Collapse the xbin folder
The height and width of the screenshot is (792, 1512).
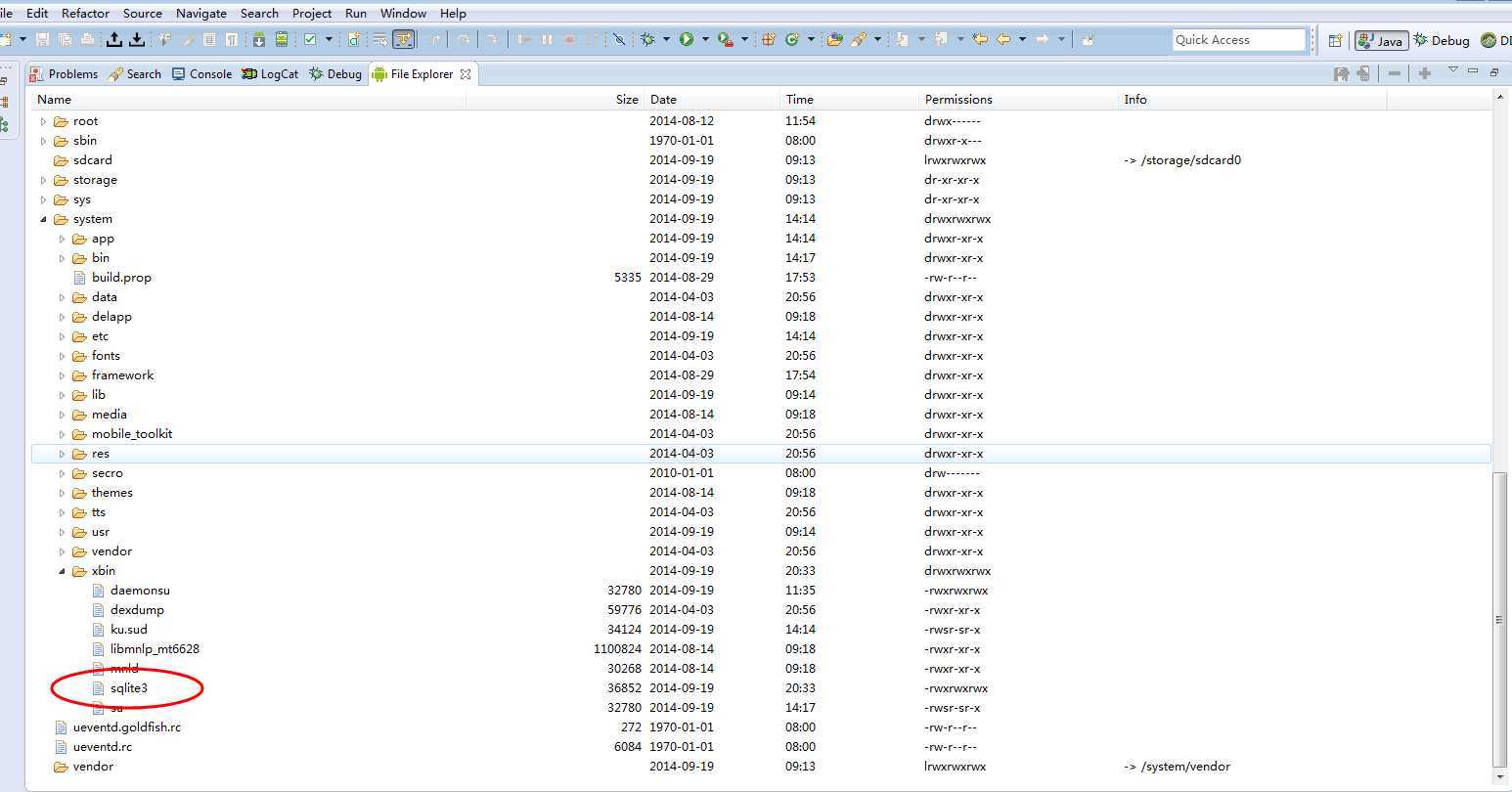point(62,571)
